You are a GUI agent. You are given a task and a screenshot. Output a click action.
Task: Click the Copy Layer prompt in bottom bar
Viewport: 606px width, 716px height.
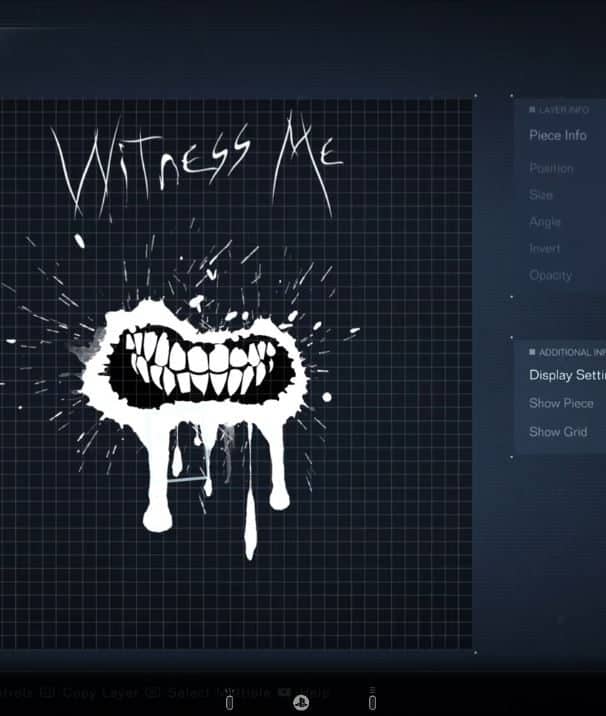[x=100, y=693]
